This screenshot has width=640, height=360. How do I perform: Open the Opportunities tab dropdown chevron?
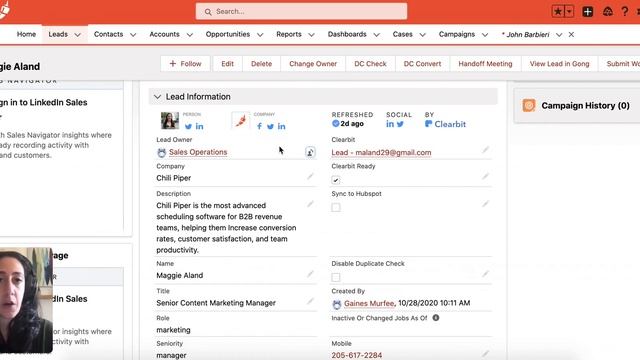[260, 35]
